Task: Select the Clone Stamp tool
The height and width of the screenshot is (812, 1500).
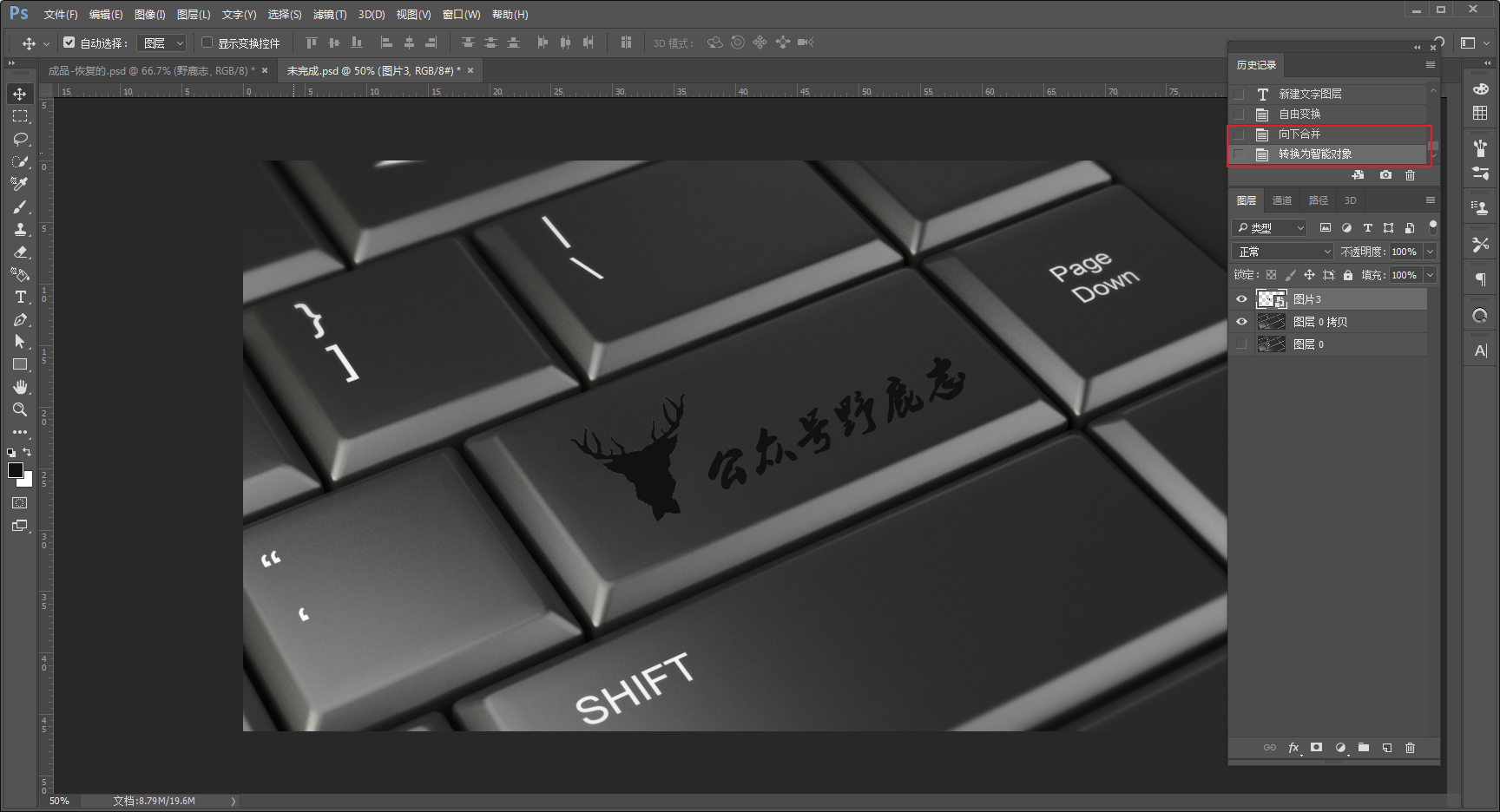Action: 20,229
